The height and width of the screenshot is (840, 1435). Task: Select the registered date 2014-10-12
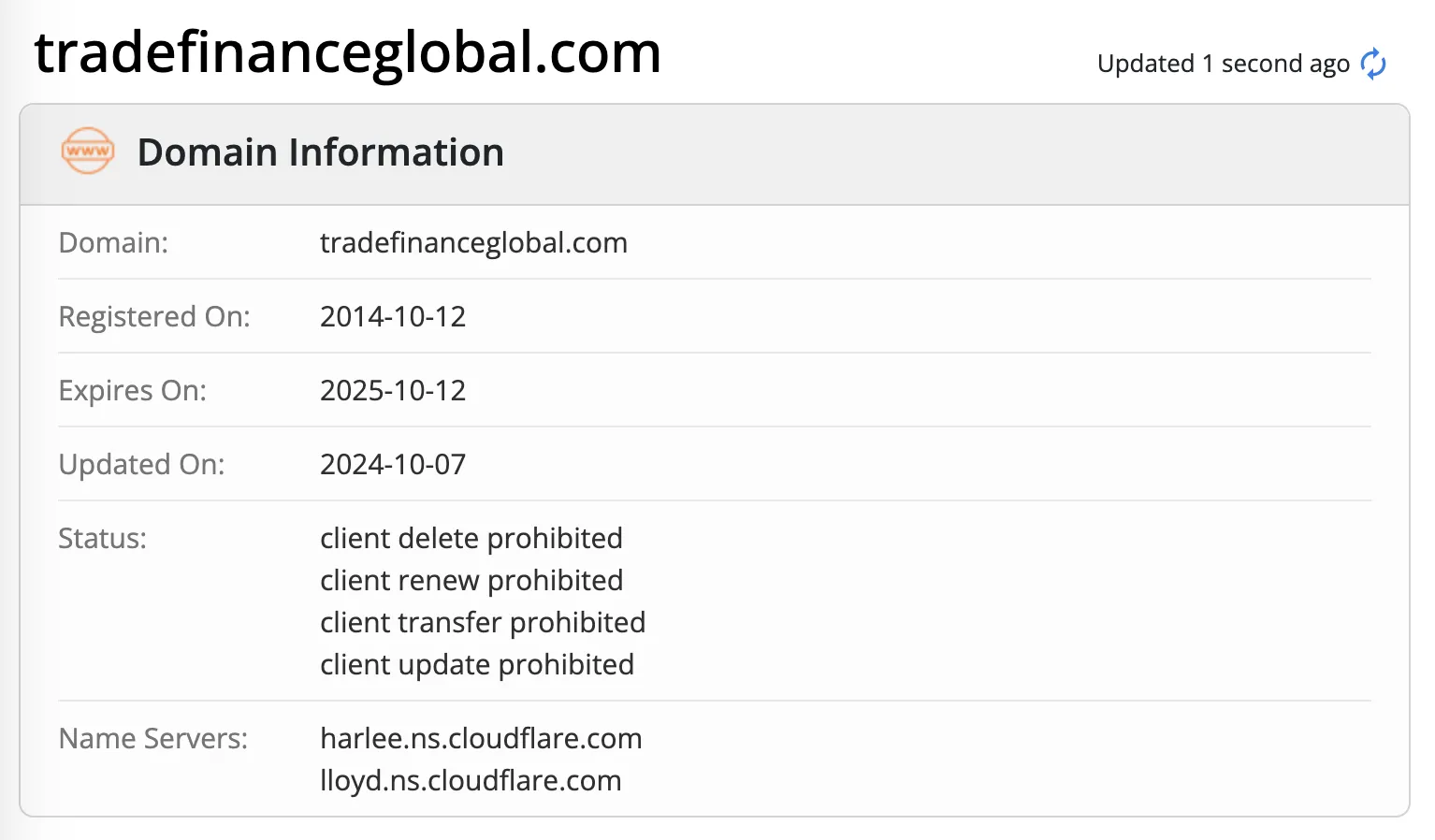[x=393, y=317]
